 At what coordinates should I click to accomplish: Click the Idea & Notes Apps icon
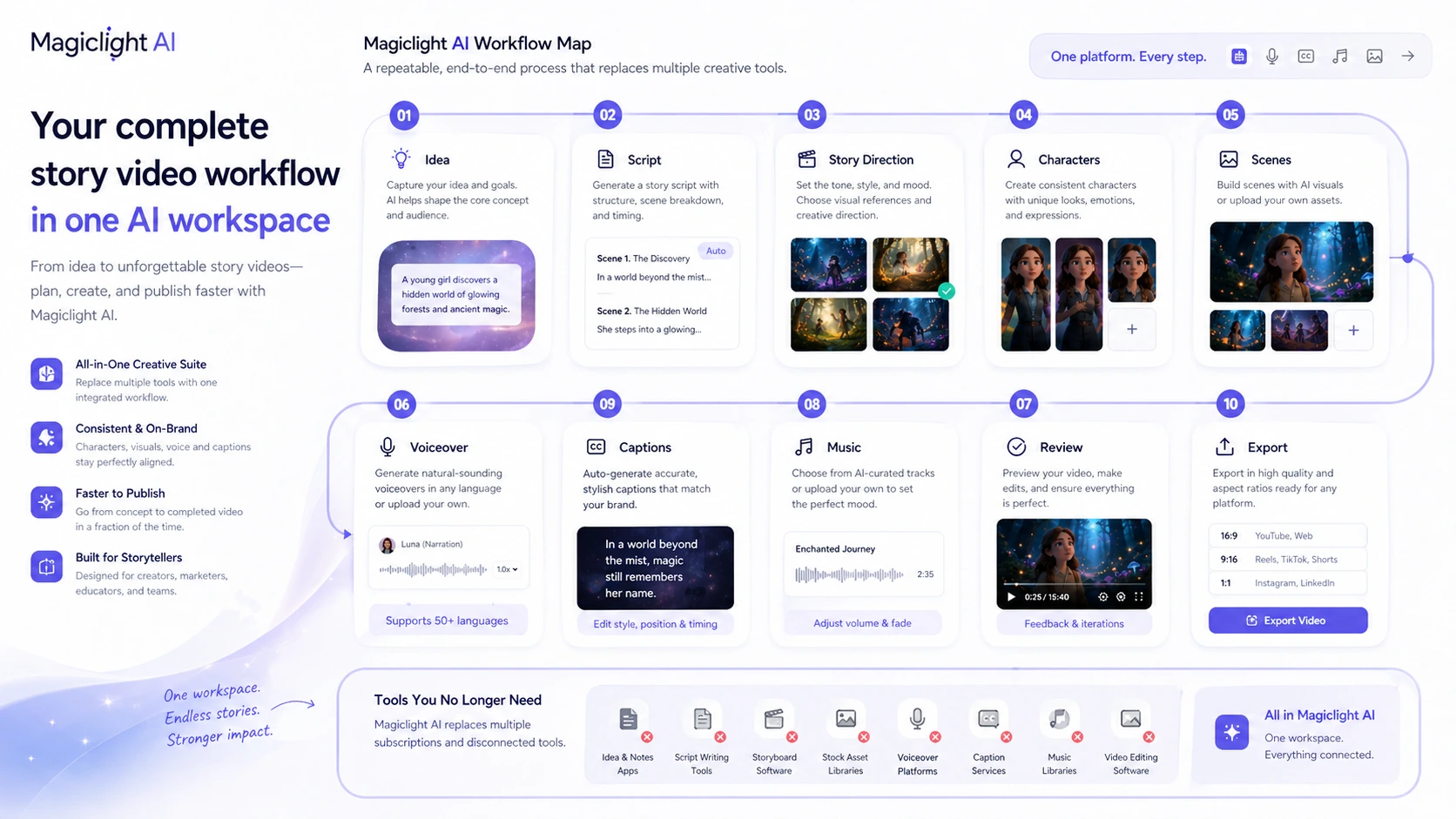pyautogui.click(x=628, y=719)
